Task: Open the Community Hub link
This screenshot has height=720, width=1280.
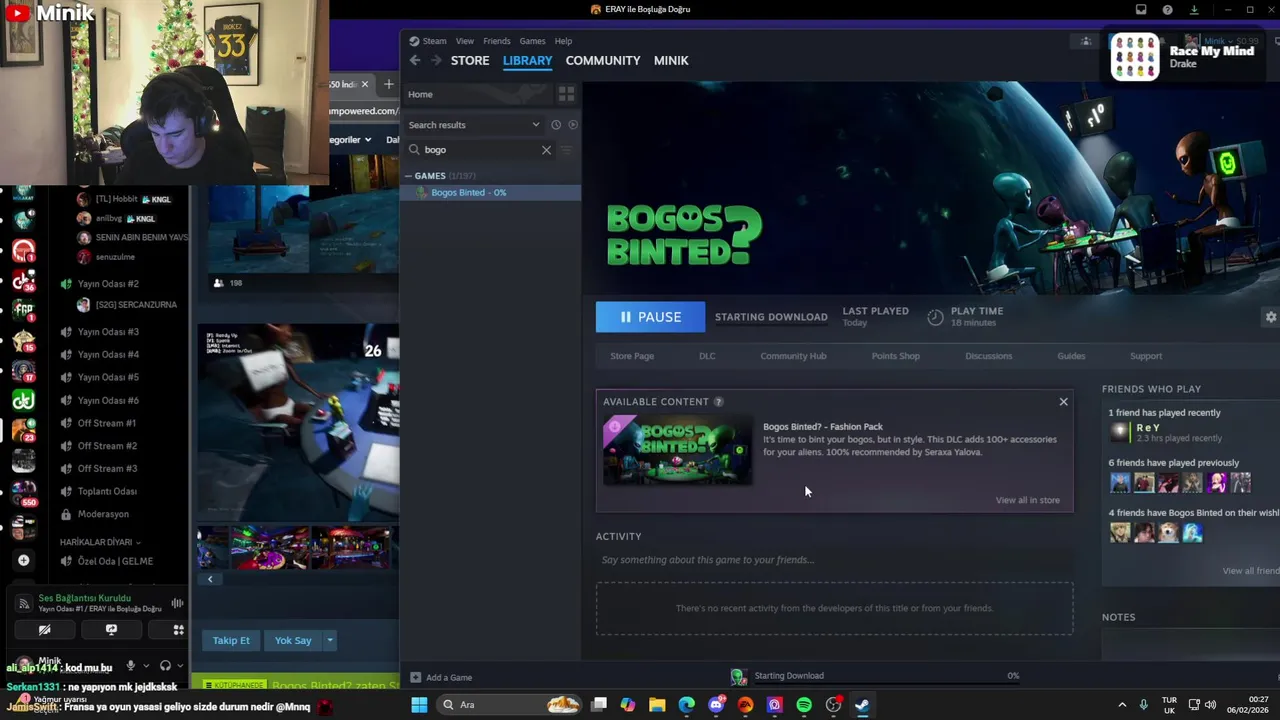Action: coord(793,356)
